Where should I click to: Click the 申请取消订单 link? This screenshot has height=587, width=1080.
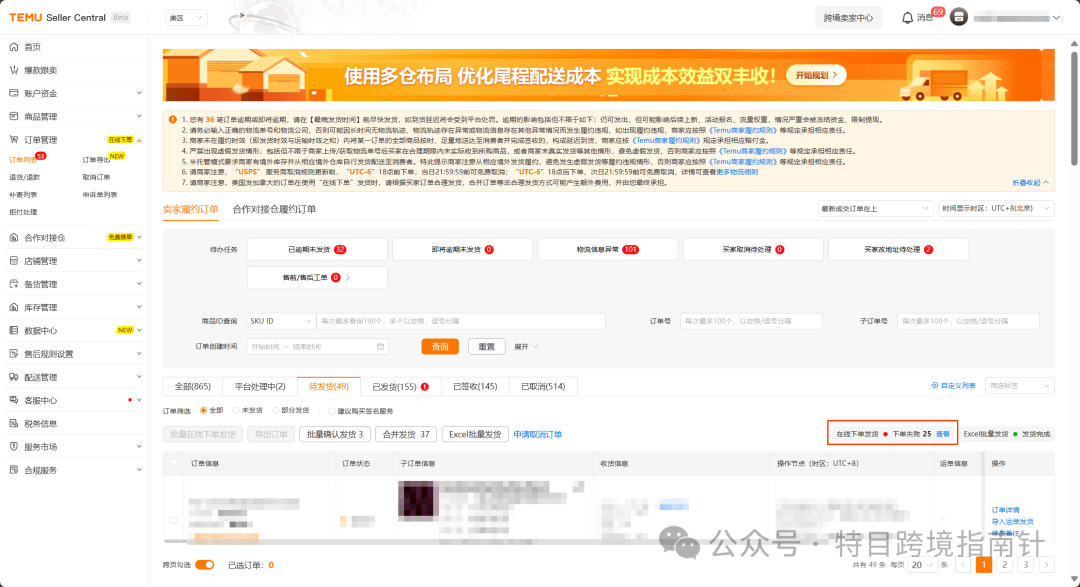click(x=538, y=435)
